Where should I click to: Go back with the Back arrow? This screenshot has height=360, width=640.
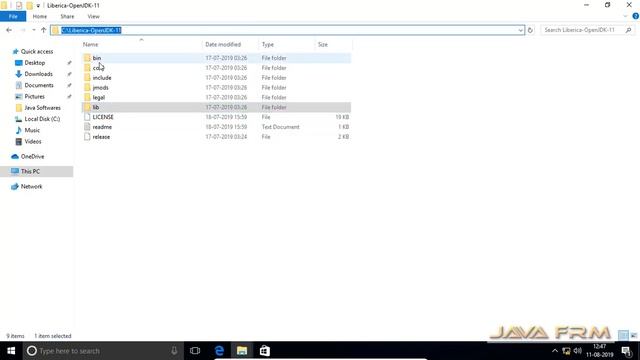tap(9, 30)
